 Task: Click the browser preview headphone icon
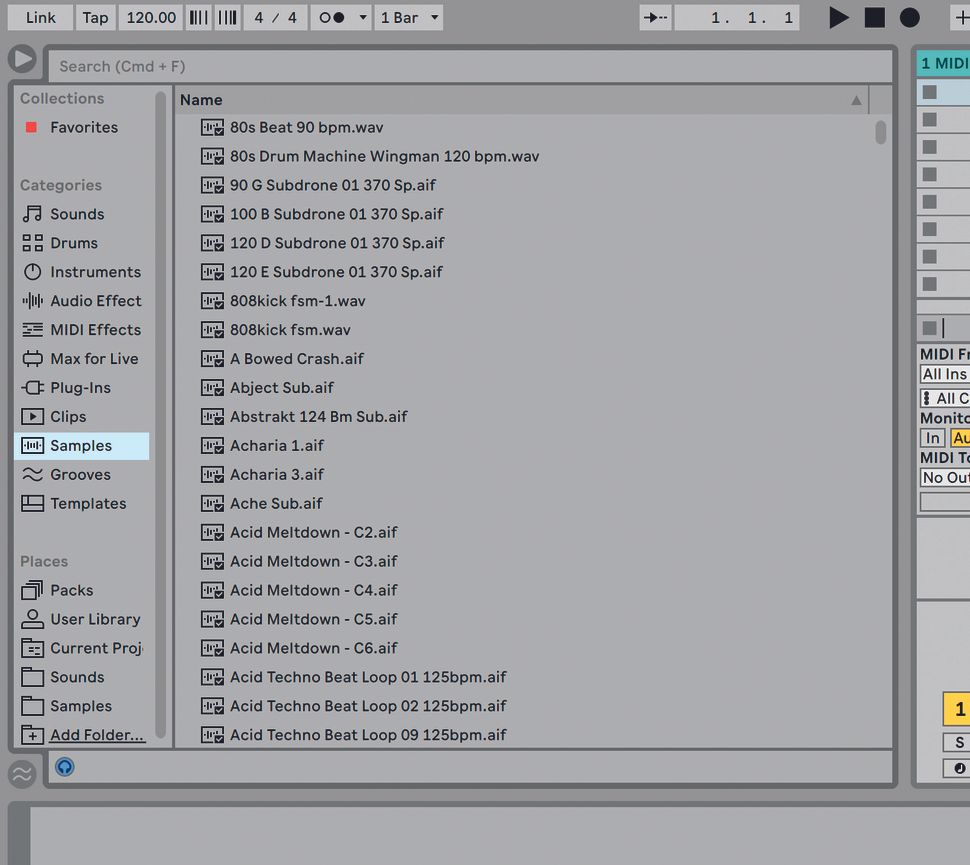tap(64, 767)
